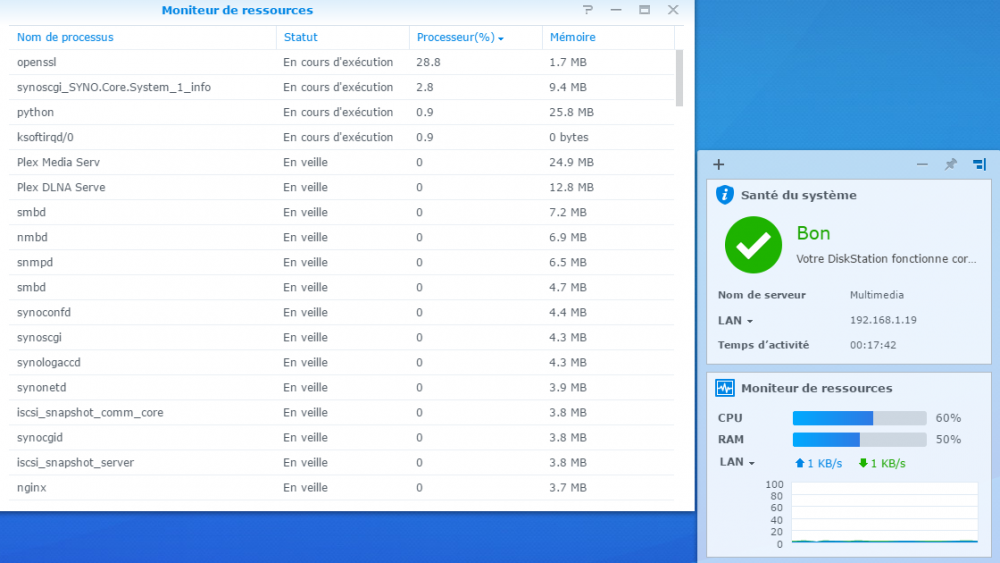The image size is (1000, 563).
Task: Click the process list vertical scrollbar
Action: (679, 78)
